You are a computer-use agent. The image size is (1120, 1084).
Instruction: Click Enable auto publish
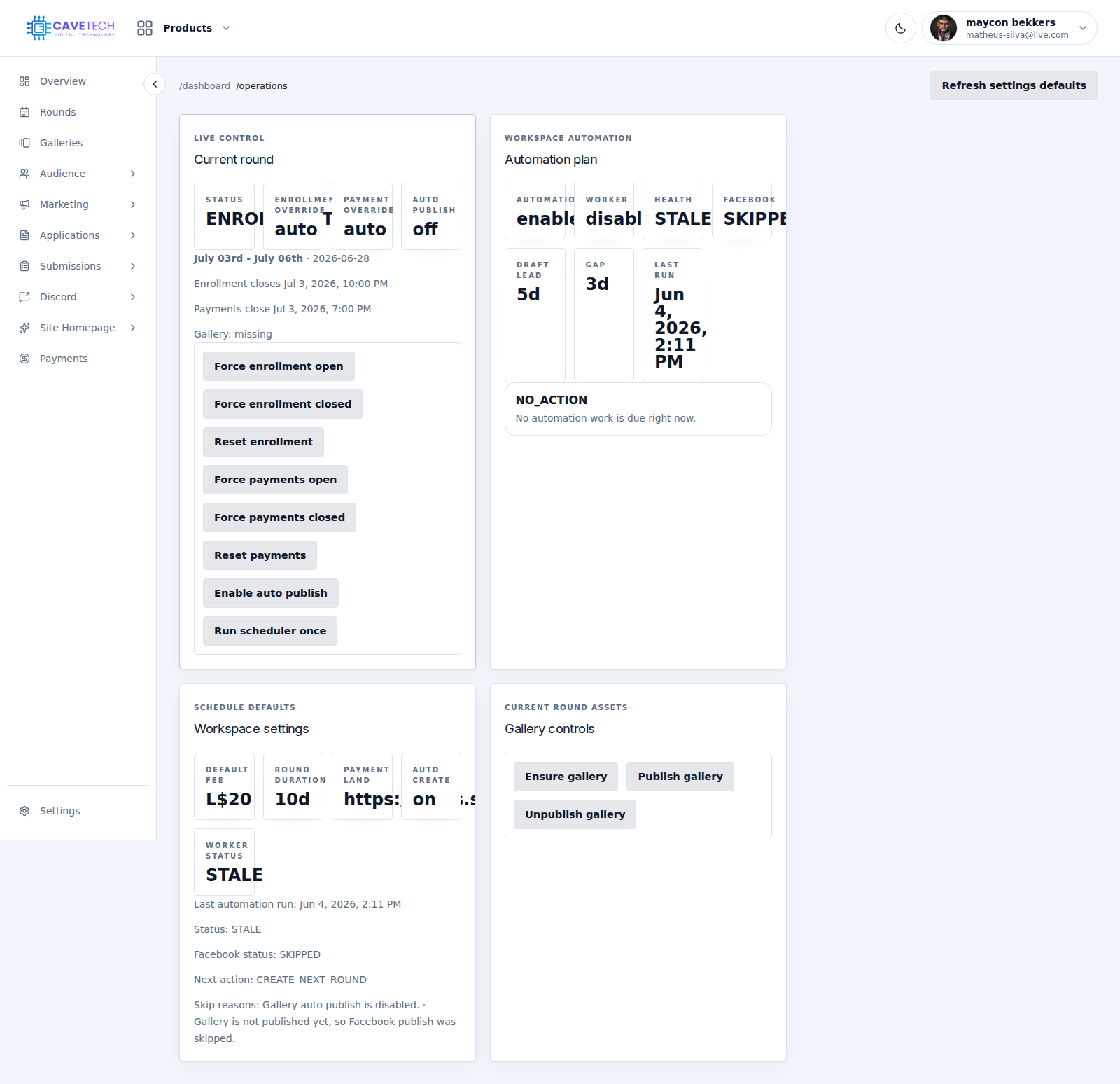pos(271,593)
